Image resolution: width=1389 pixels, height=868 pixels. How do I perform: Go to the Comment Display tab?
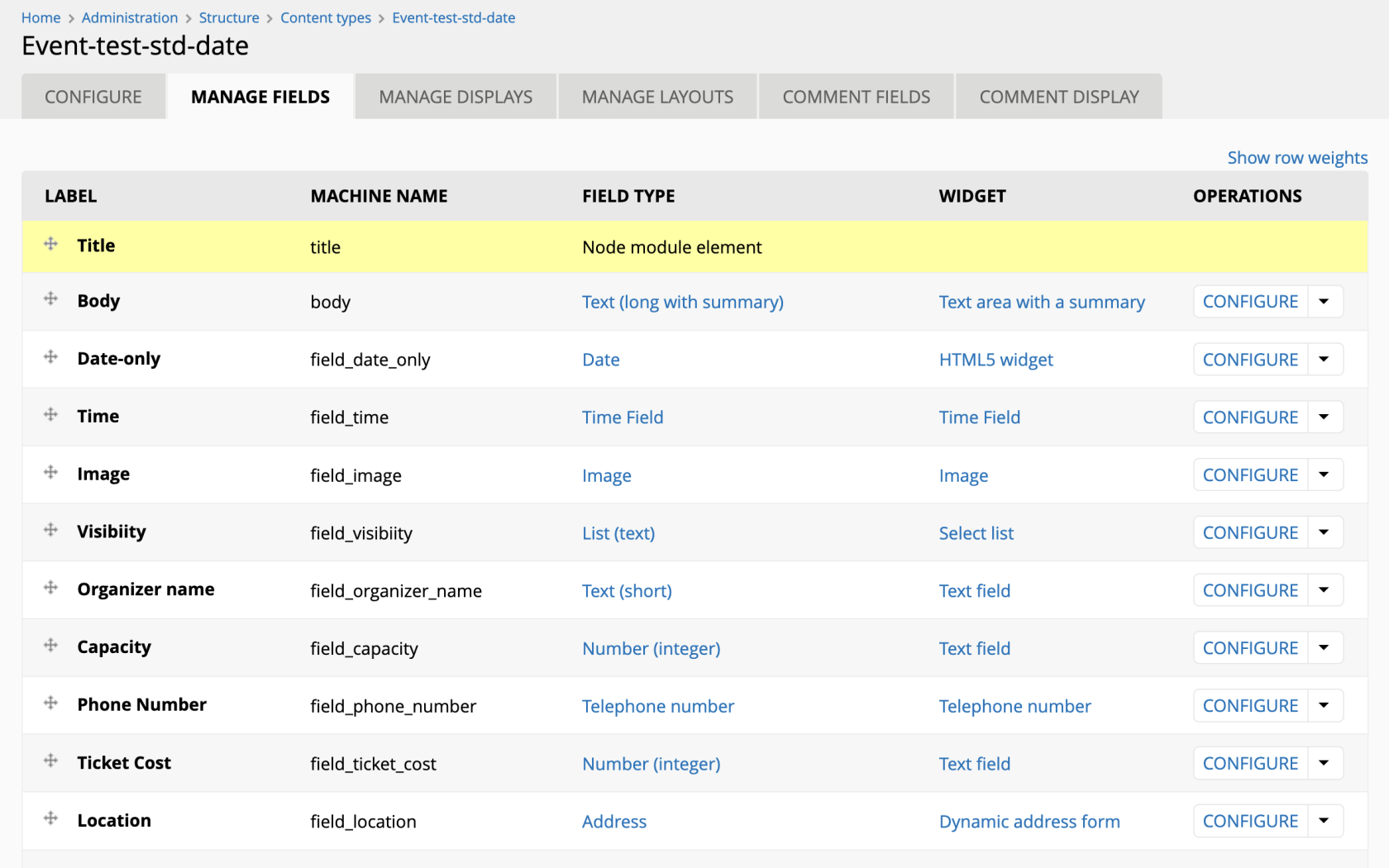click(1059, 97)
